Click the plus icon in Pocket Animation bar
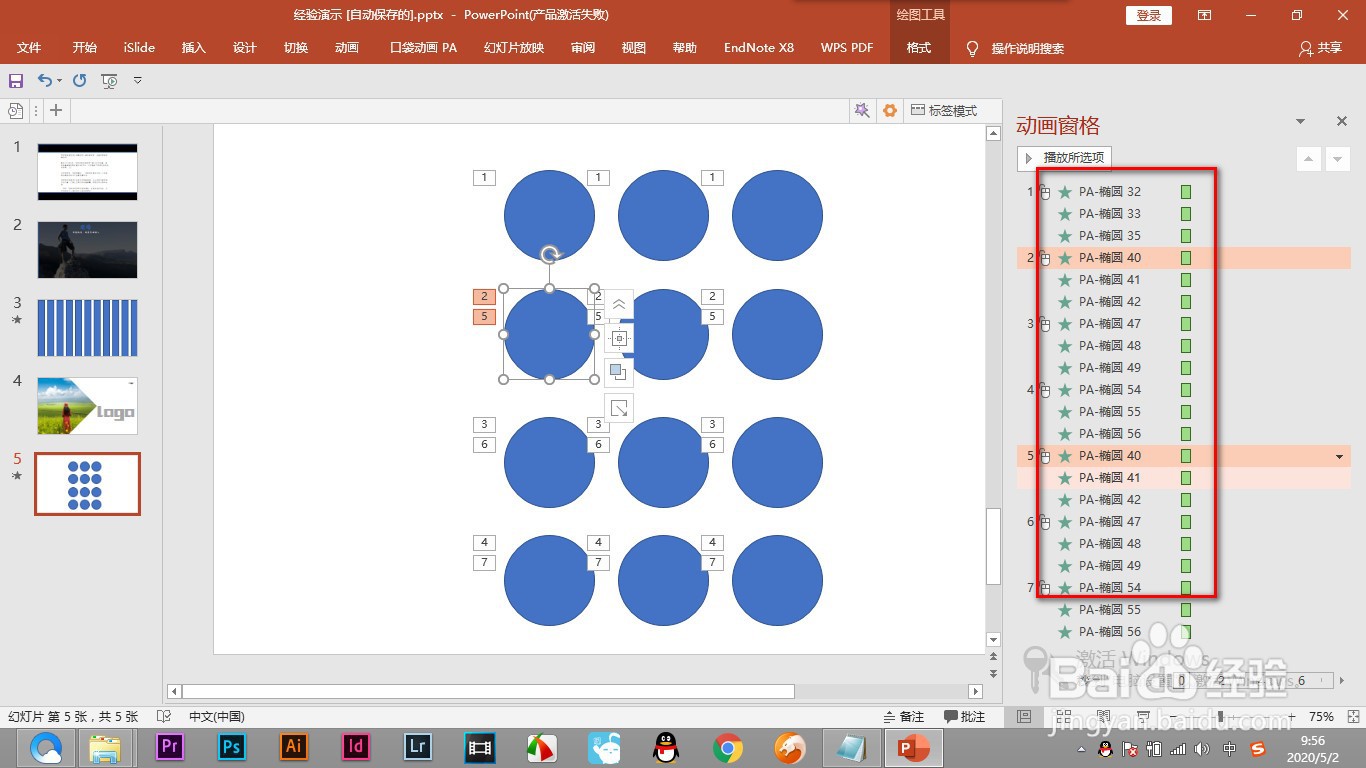Screen dimensions: 1366x768 pyautogui.click(x=56, y=111)
